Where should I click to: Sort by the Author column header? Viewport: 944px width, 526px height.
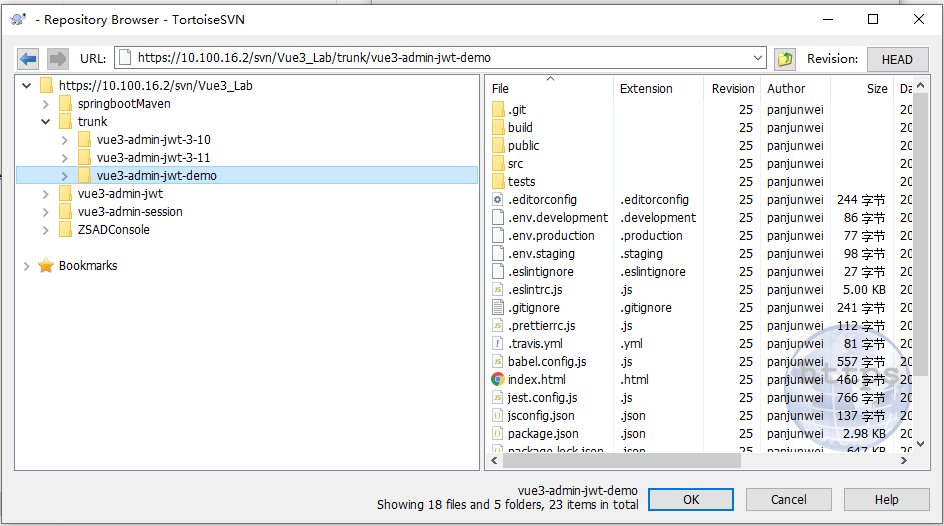tap(795, 88)
